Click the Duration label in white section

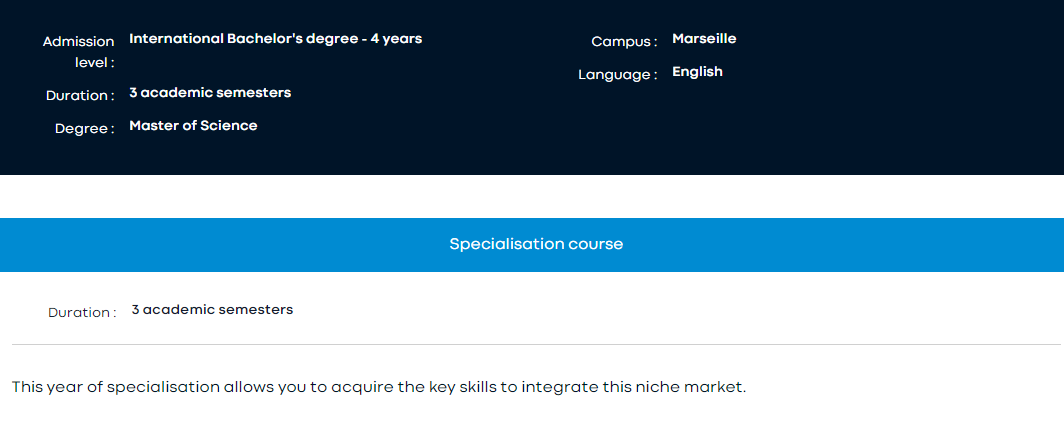pos(82,313)
